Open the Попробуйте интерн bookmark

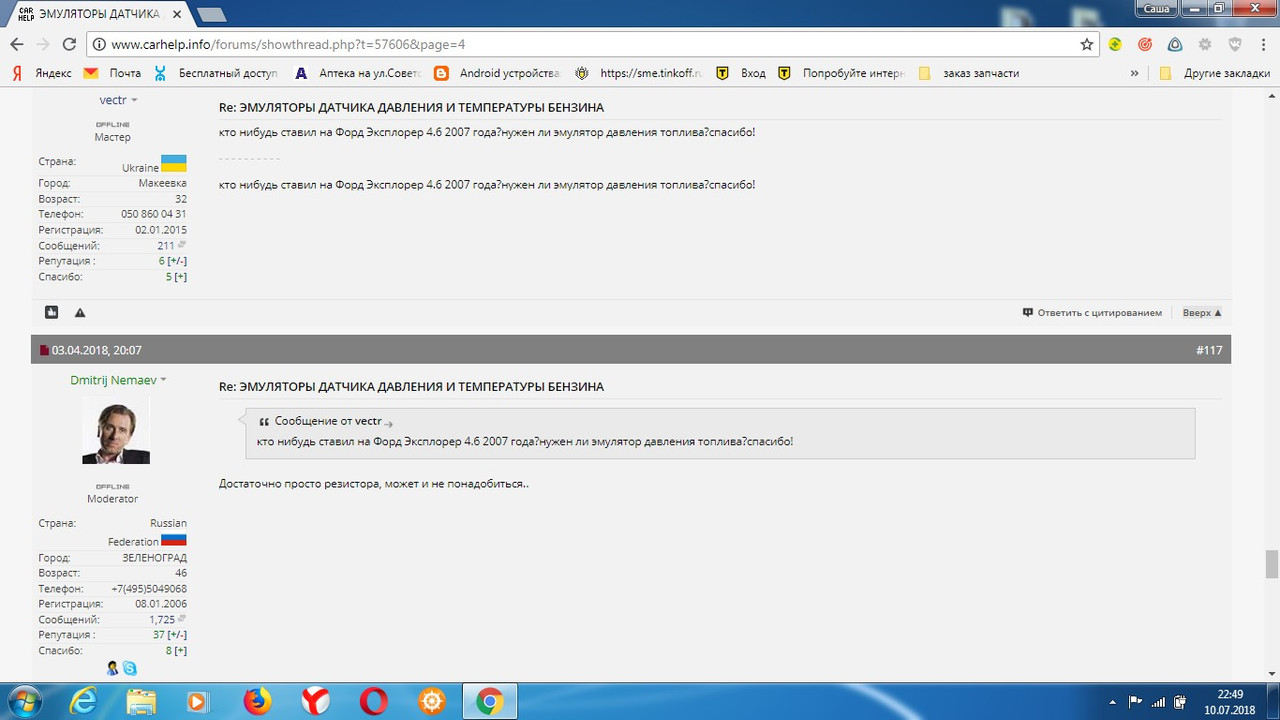pyautogui.click(x=841, y=73)
